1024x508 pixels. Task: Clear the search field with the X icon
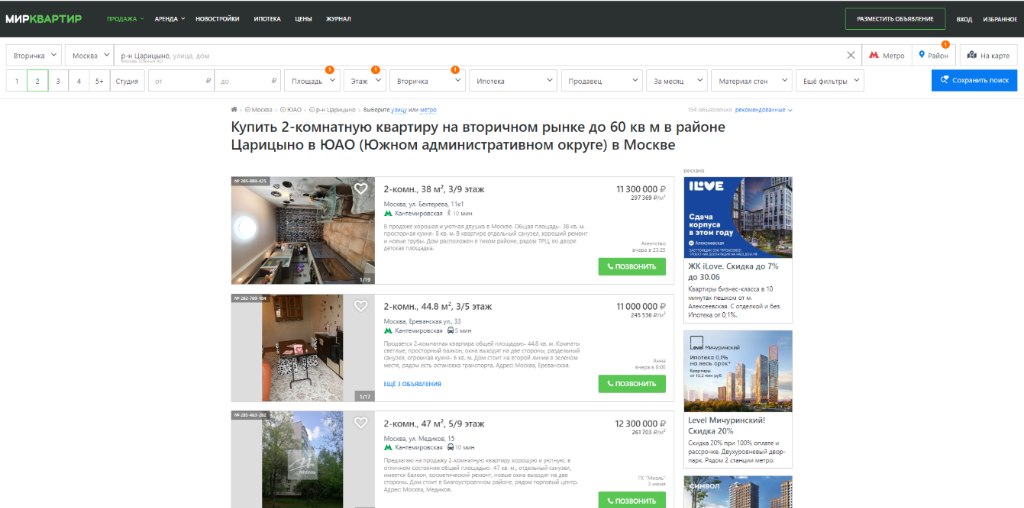[x=850, y=56]
